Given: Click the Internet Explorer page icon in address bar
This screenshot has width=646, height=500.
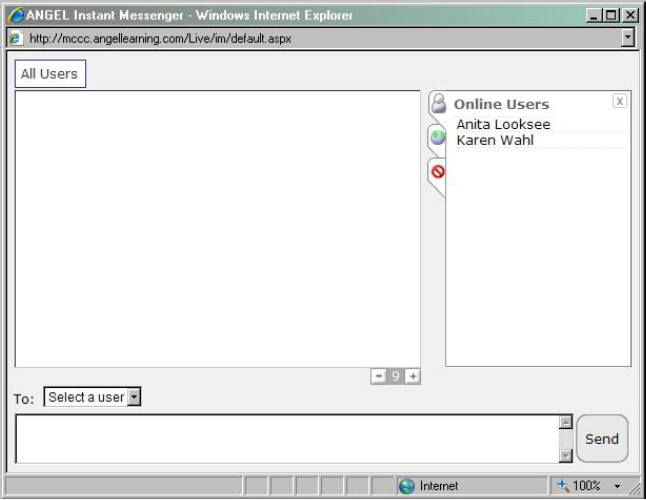Looking at the screenshot, I should tap(16, 37).
